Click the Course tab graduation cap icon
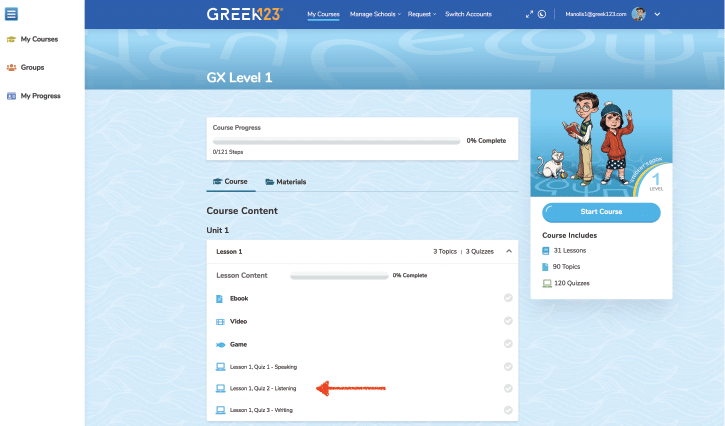The width and height of the screenshot is (725, 426). (x=217, y=182)
